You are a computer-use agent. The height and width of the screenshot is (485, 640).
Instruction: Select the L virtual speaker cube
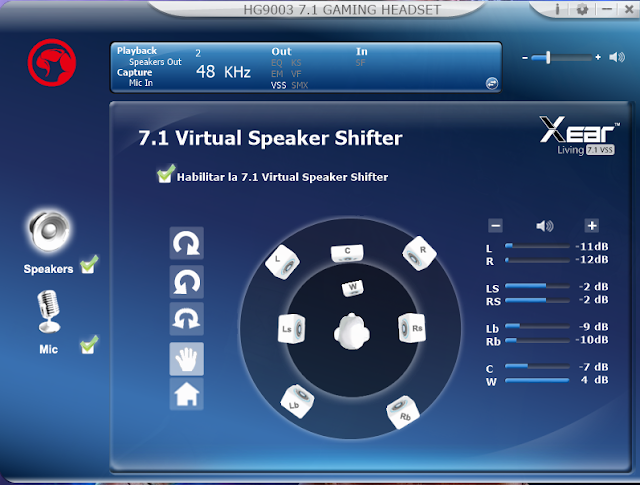coord(282,262)
